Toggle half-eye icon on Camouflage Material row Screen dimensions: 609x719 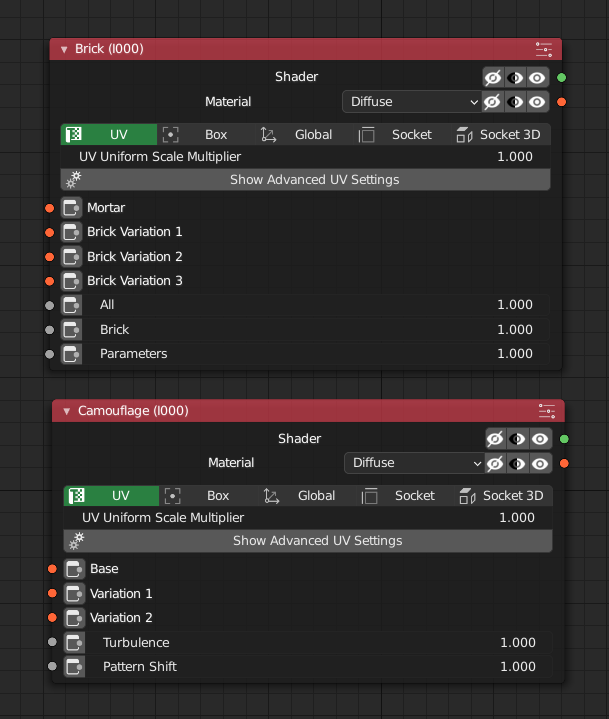click(518, 464)
